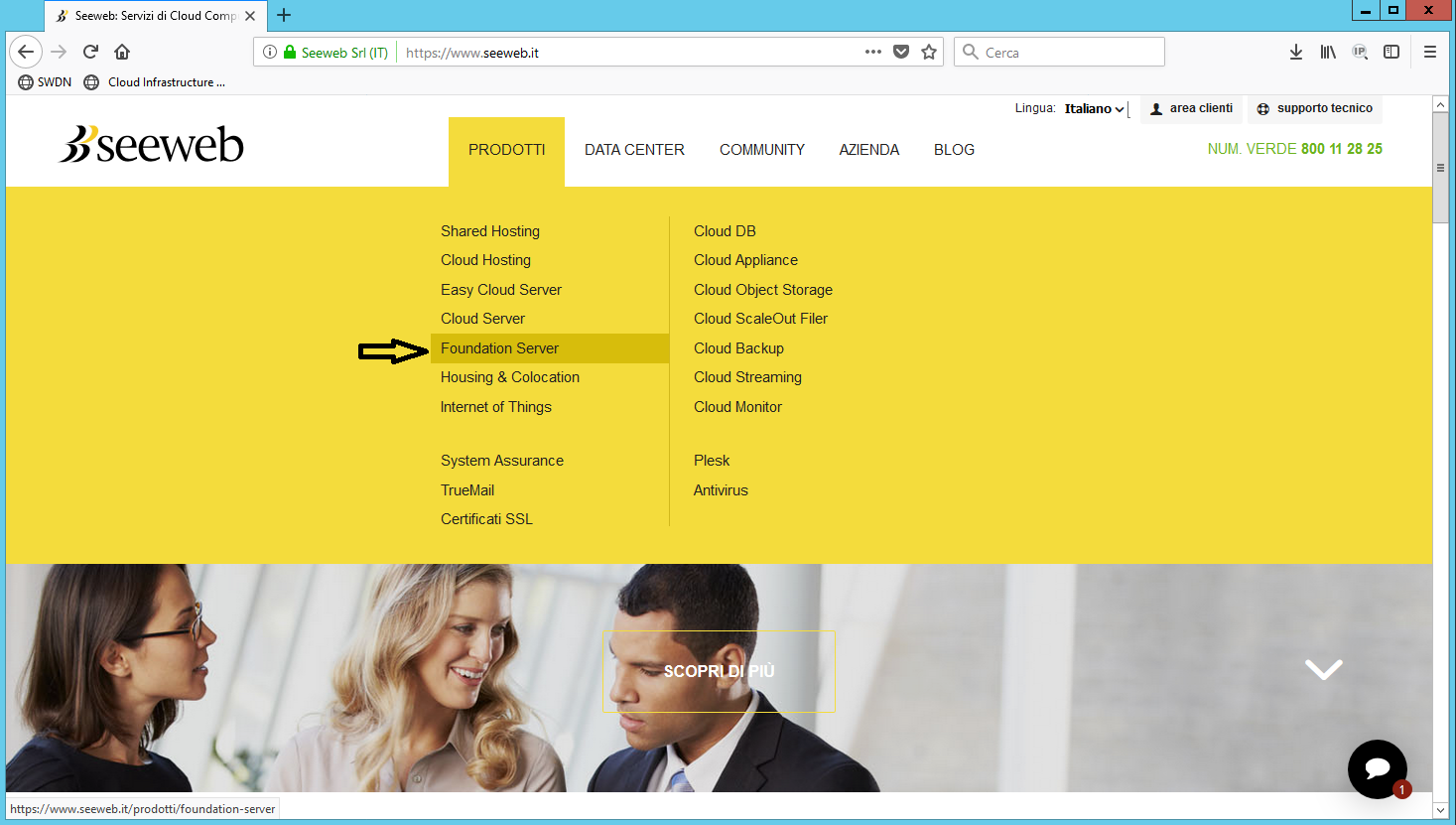Go back with the browser back arrow
The height and width of the screenshot is (825, 1456).
coord(26,52)
